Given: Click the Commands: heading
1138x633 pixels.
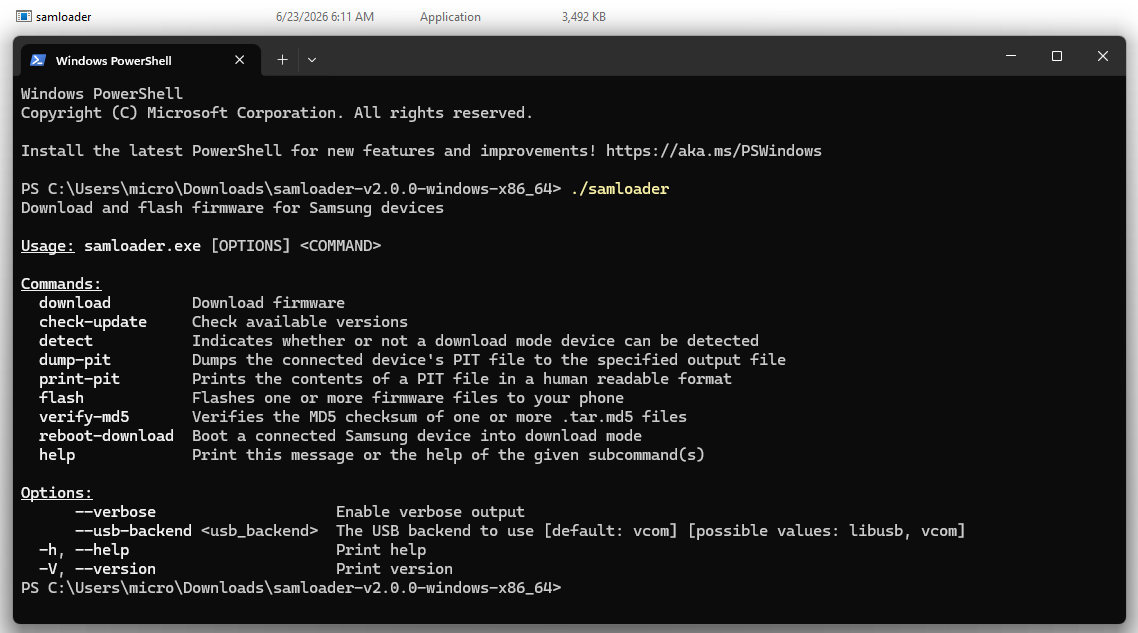Looking at the screenshot, I should pos(61,284).
